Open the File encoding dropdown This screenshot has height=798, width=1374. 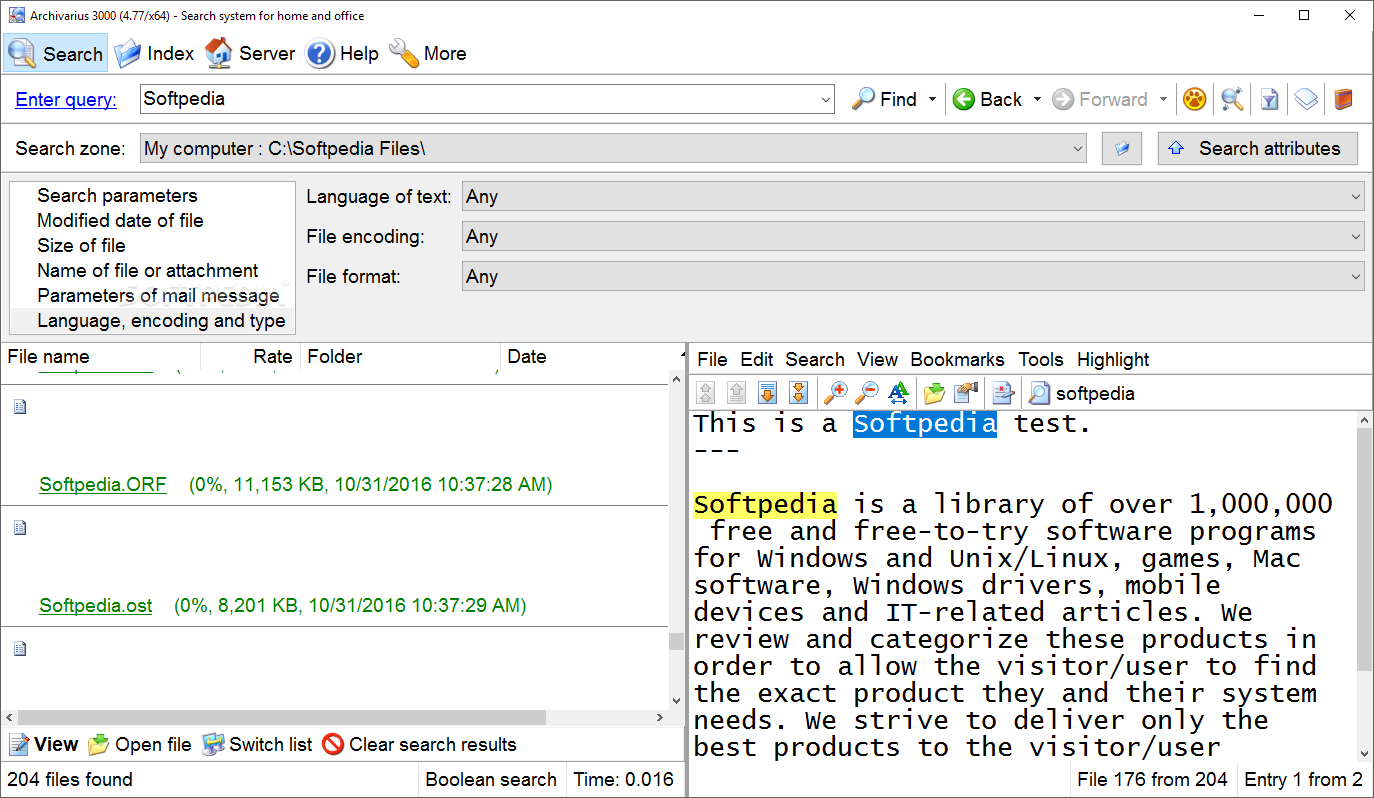pos(913,237)
